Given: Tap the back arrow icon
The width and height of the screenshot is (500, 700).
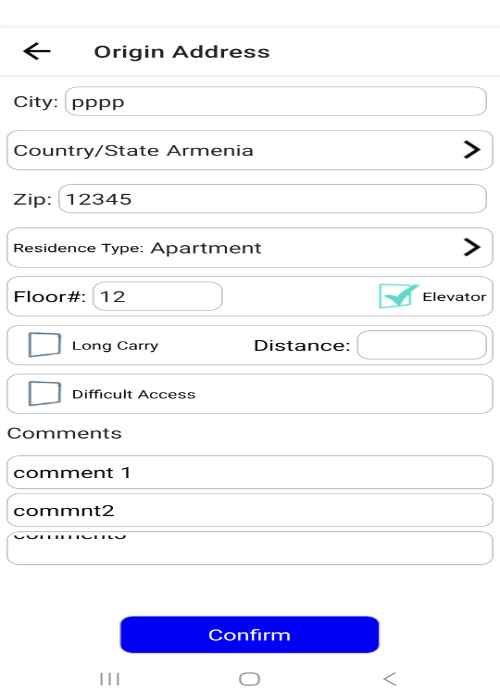Looking at the screenshot, I should tap(37, 51).
